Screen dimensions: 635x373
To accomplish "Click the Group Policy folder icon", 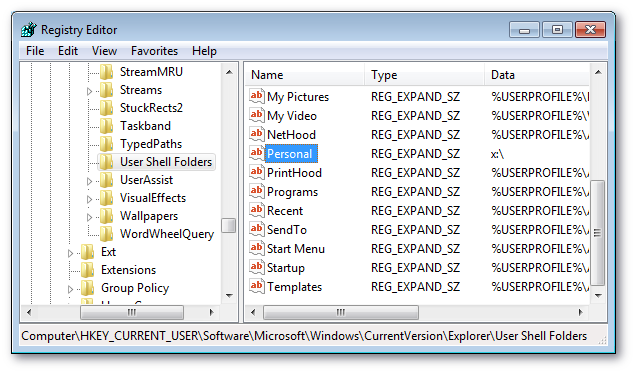I will coord(87,288).
